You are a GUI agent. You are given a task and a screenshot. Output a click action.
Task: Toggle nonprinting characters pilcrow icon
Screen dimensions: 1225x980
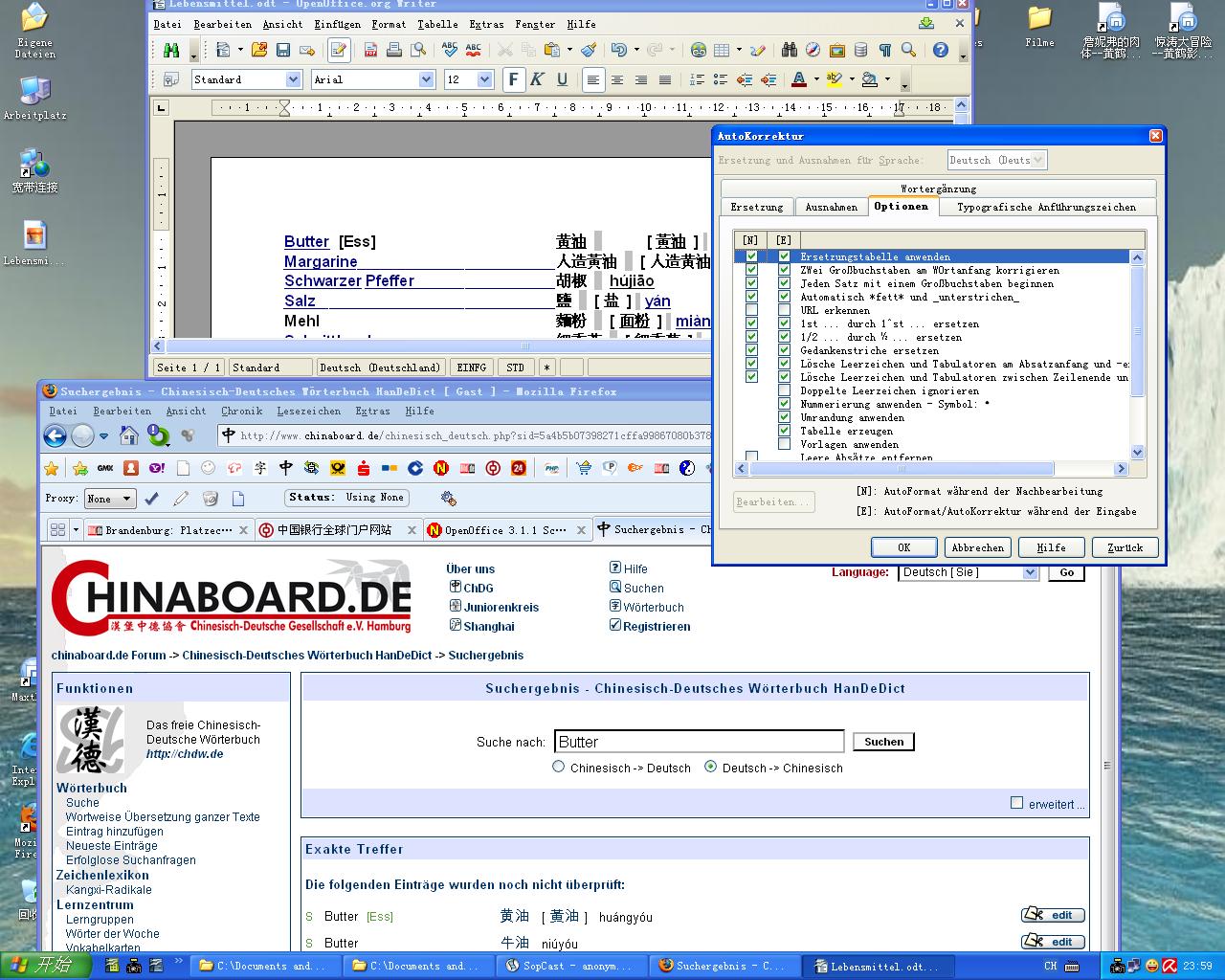(884, 50)
